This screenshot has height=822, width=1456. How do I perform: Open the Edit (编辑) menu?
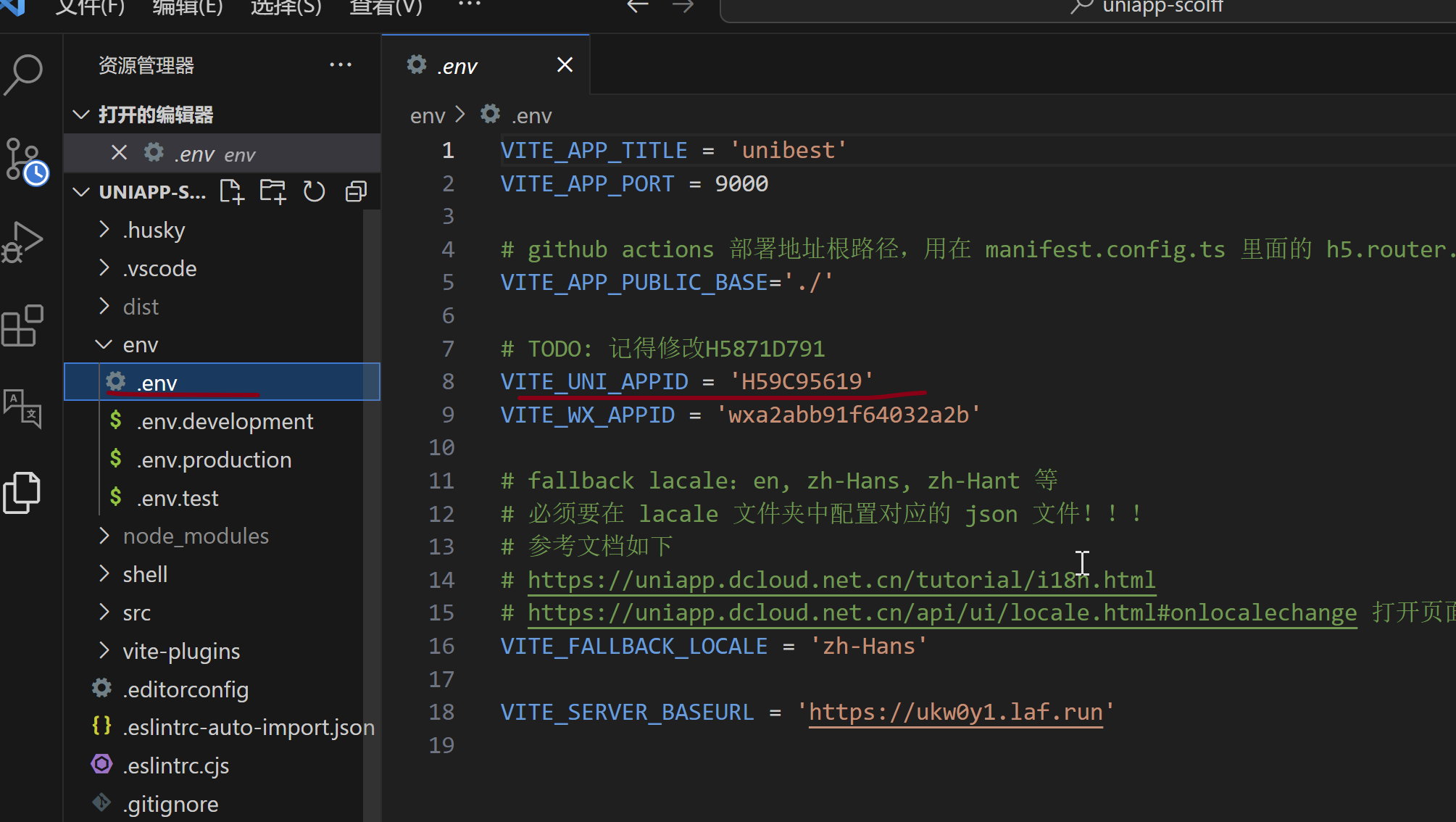[x=187, y=7]
